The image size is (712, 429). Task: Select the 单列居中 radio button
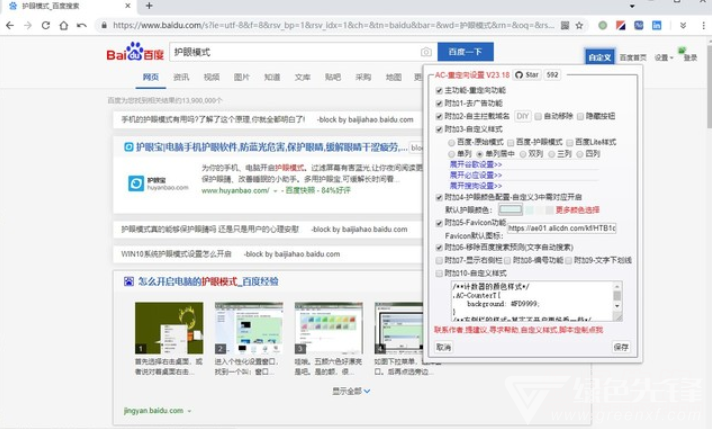(480, 154)
